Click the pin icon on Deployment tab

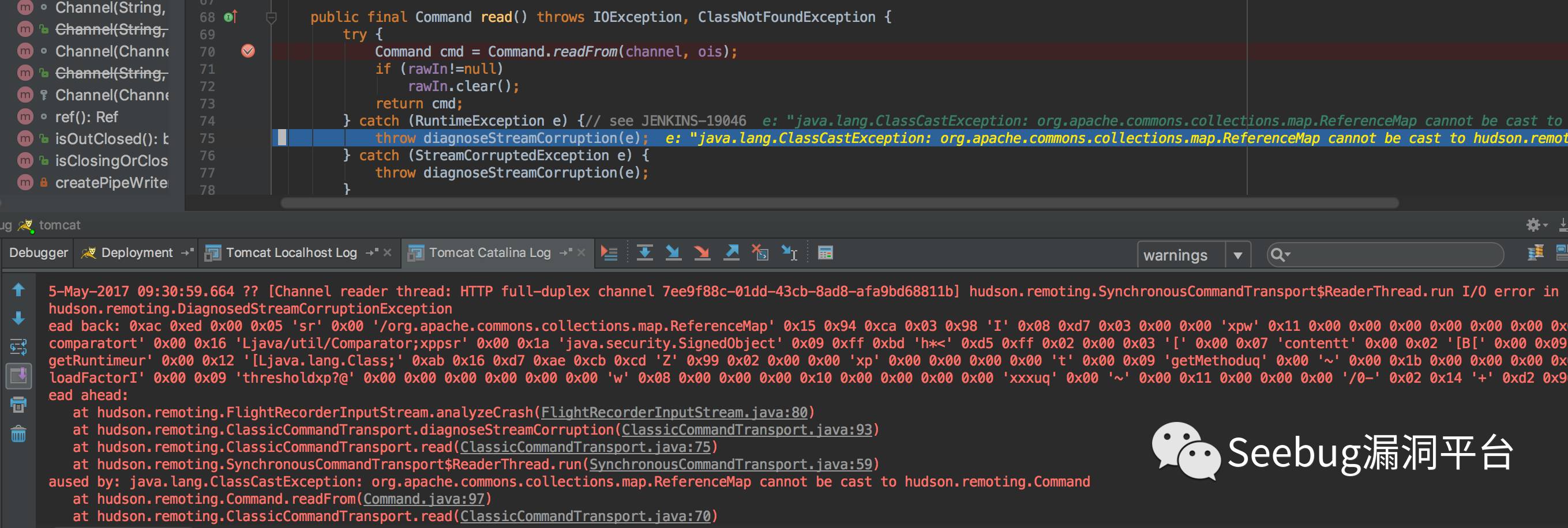(x=187, y=252)
